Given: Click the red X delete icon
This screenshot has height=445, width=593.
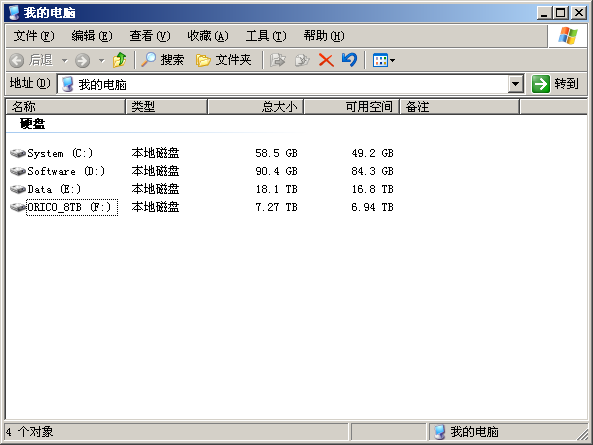Looking at the screenshot, I should click(x=326, y=60).
